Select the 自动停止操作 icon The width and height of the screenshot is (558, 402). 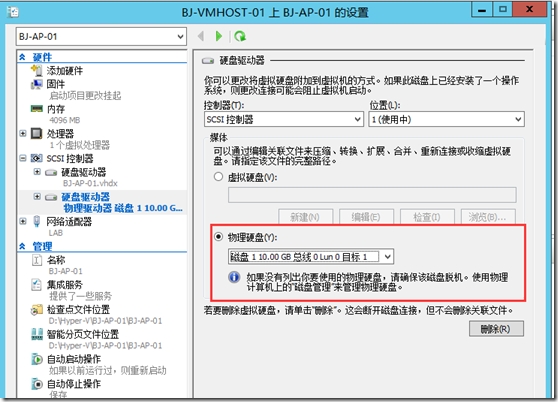pyautogui.click(x=37, y=384)
